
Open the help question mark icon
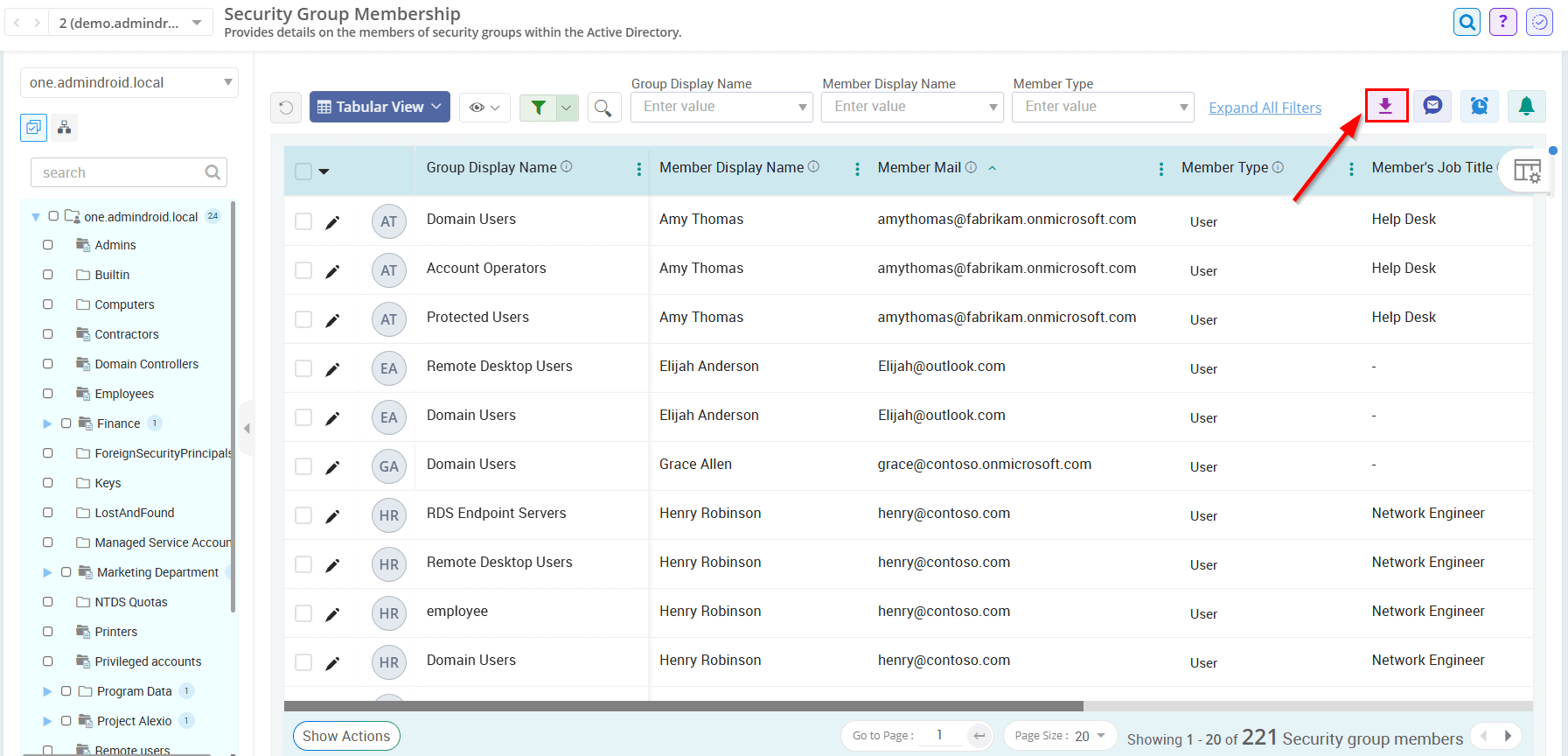[x=1503, y=22]
